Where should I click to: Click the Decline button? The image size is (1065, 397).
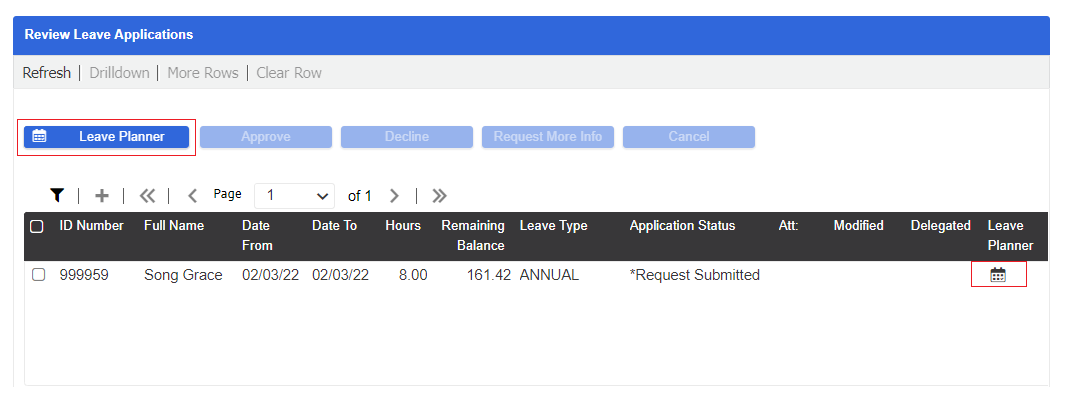407,136
